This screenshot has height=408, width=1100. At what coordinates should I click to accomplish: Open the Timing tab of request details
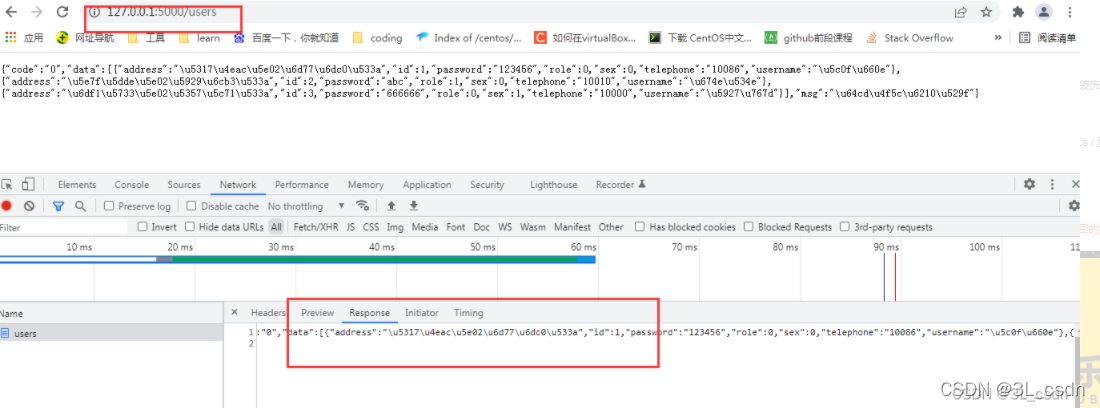(x=469, y=313)
